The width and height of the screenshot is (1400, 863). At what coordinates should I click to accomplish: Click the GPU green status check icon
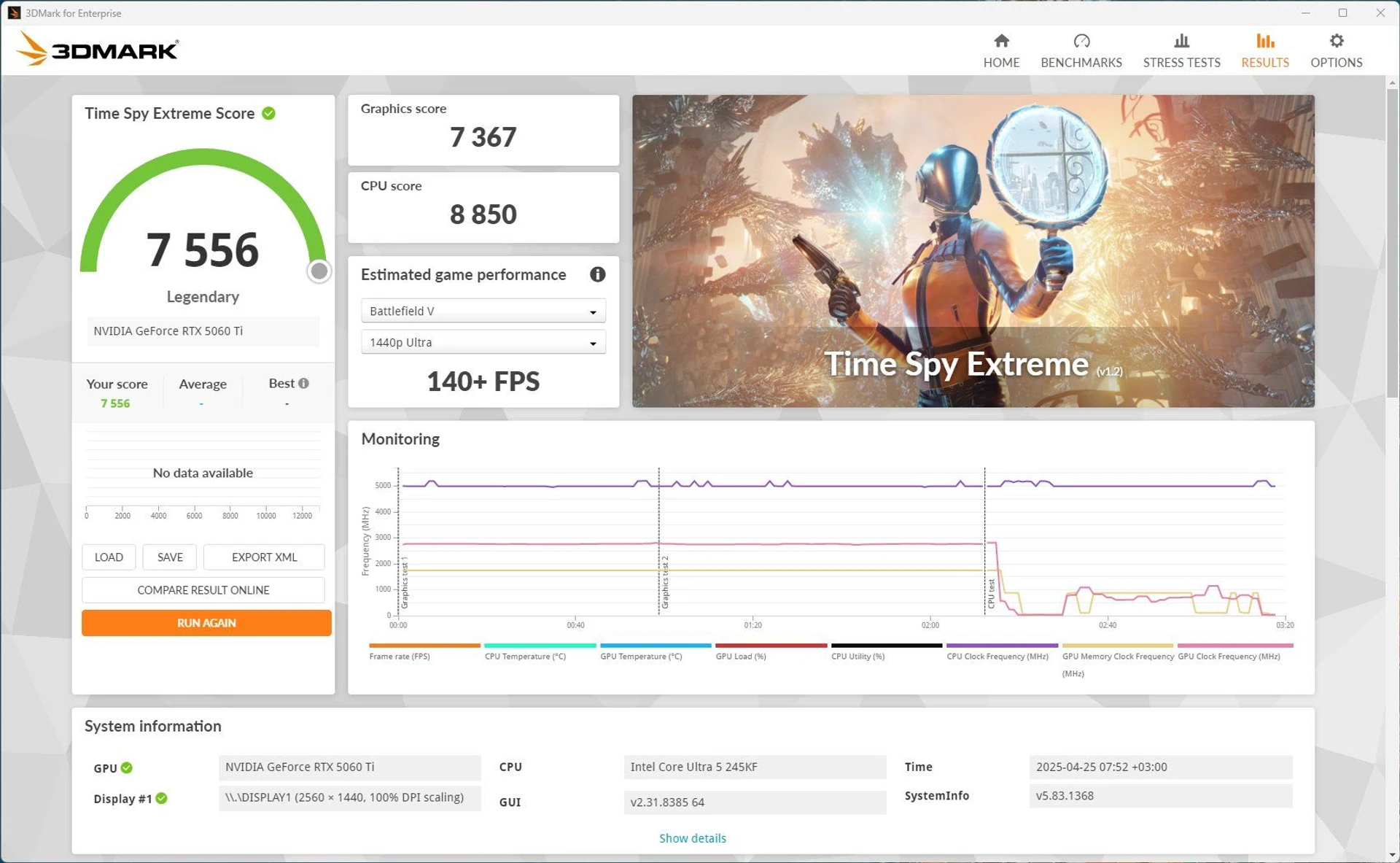127,767
